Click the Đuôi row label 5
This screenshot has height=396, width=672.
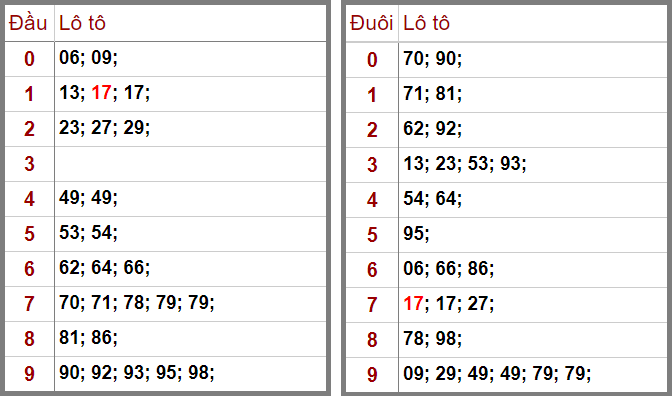[372, 234]
